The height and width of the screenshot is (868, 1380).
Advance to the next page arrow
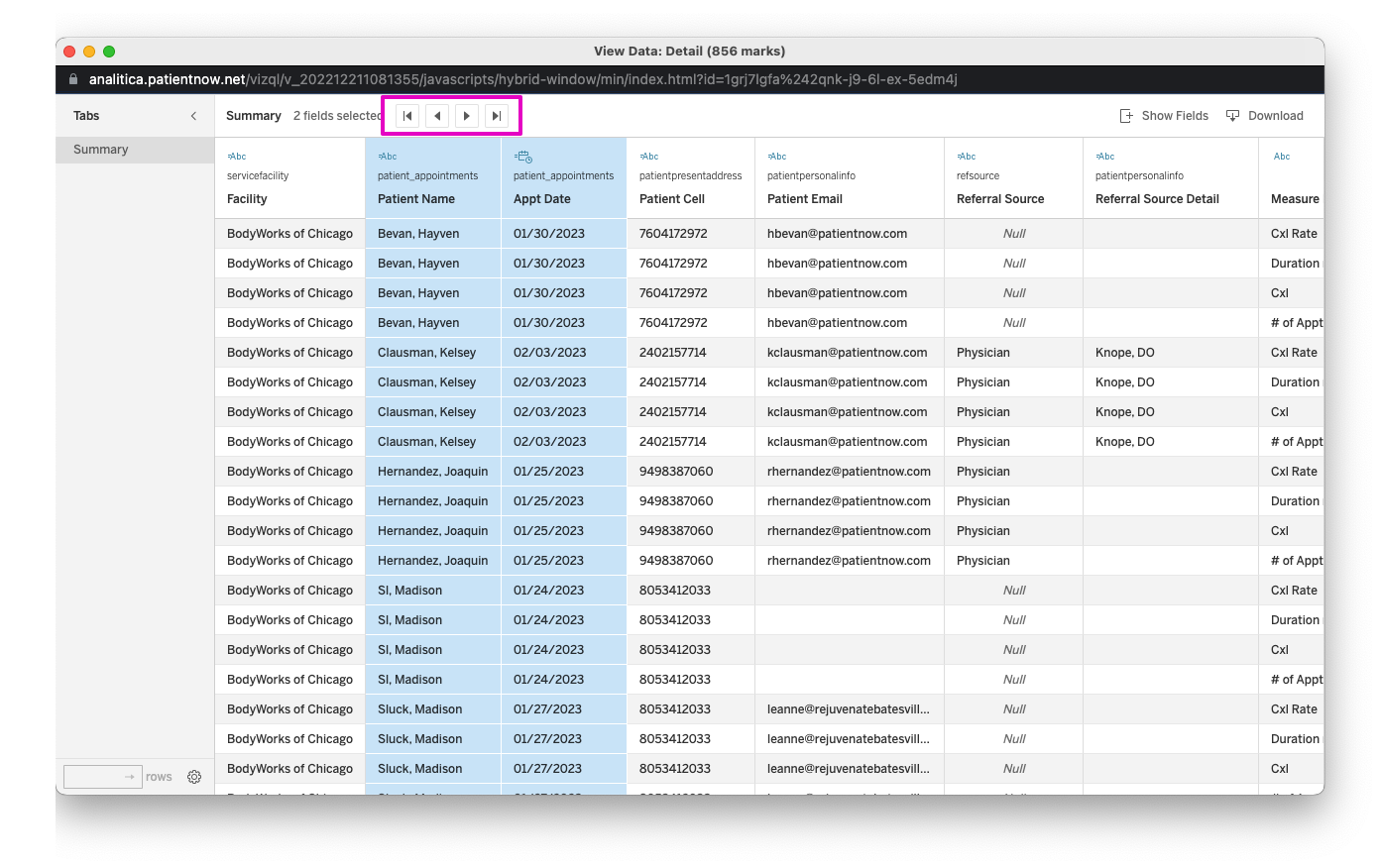[467, 116]
